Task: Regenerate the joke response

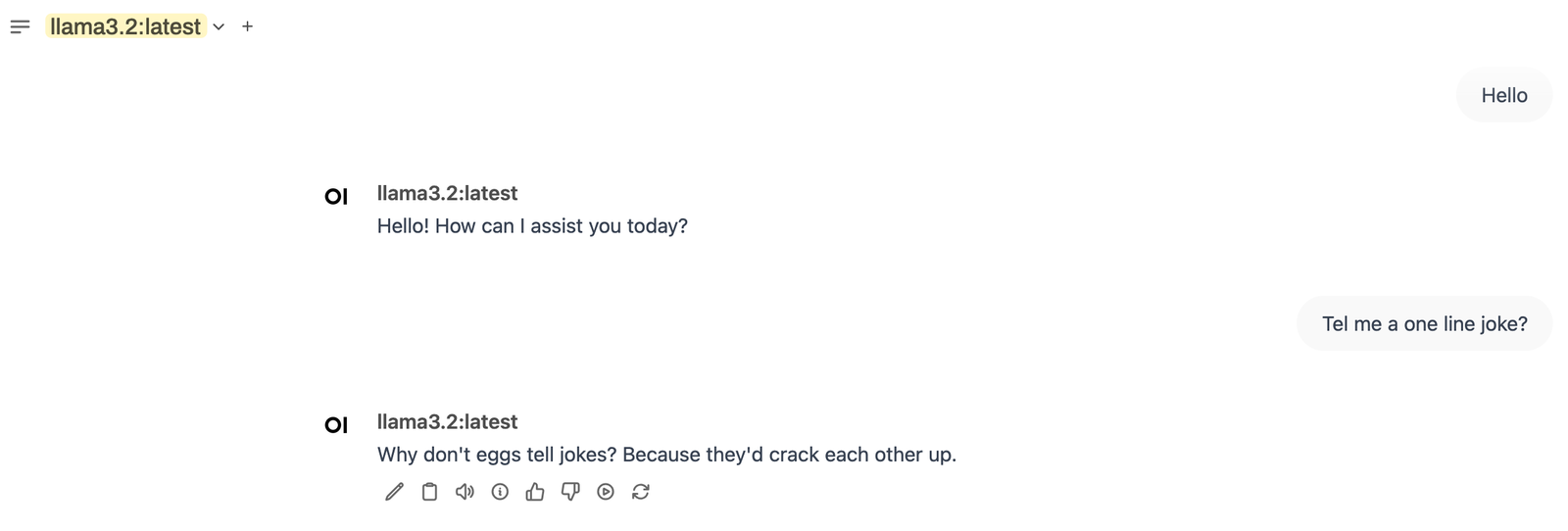Action: point(641,492)
